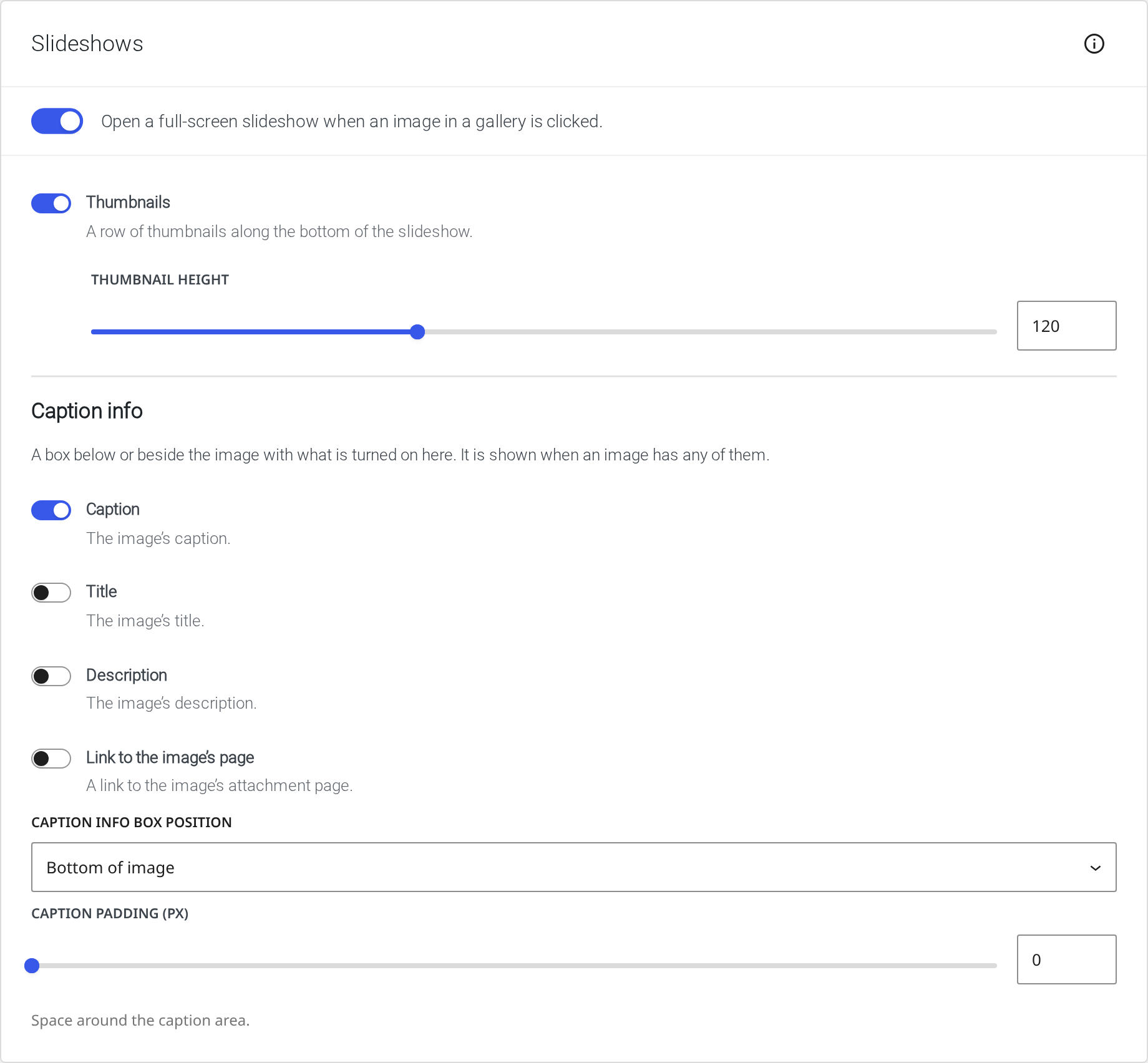Click 'Space around the caption area.' text
The image size is (1148, 1063).
(x=140, y=1021)
